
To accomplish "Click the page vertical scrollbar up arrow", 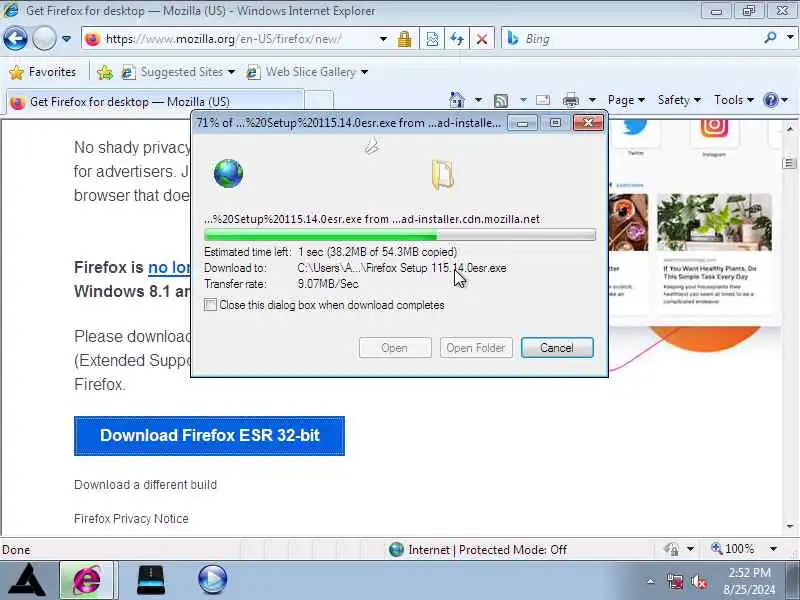I will tap(790, 128).
